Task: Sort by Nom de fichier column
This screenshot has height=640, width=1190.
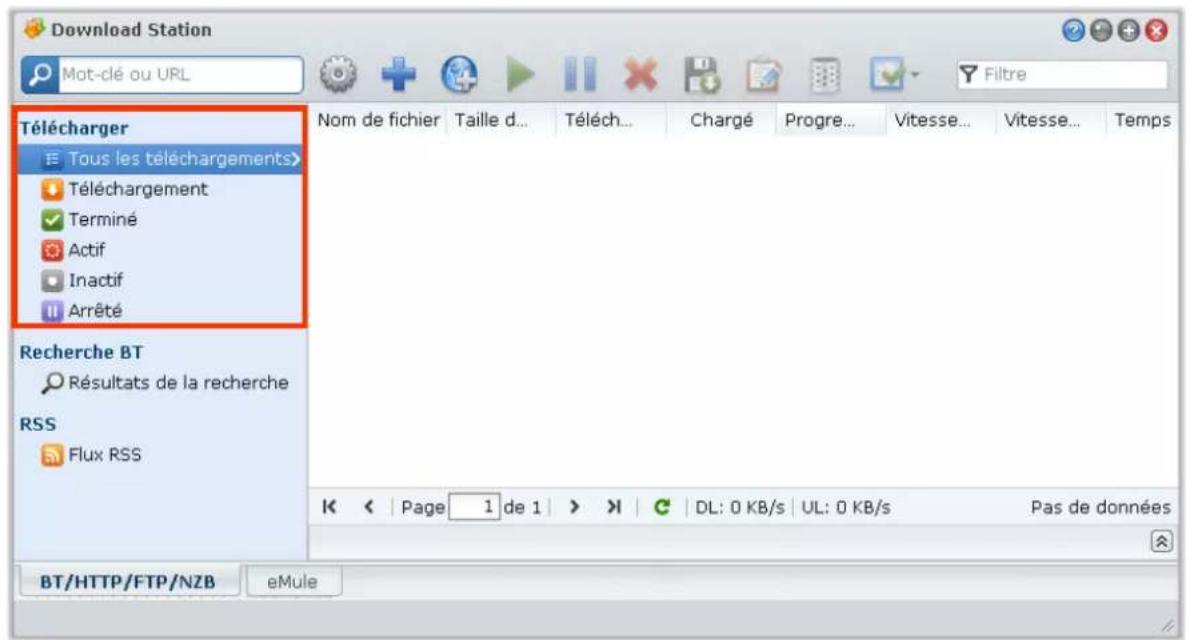Action: 378,120
